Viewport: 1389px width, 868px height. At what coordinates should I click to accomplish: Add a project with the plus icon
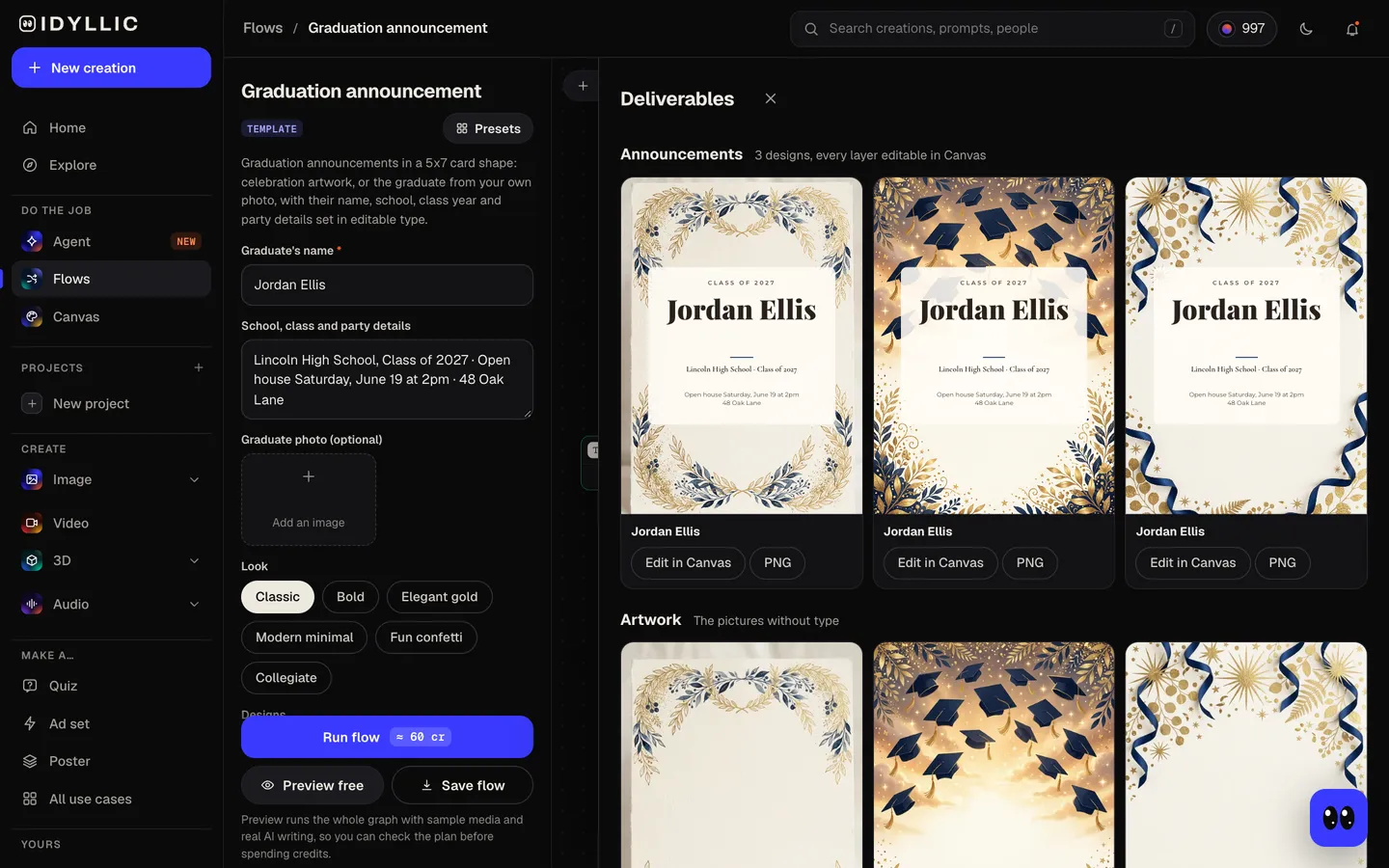199,367
